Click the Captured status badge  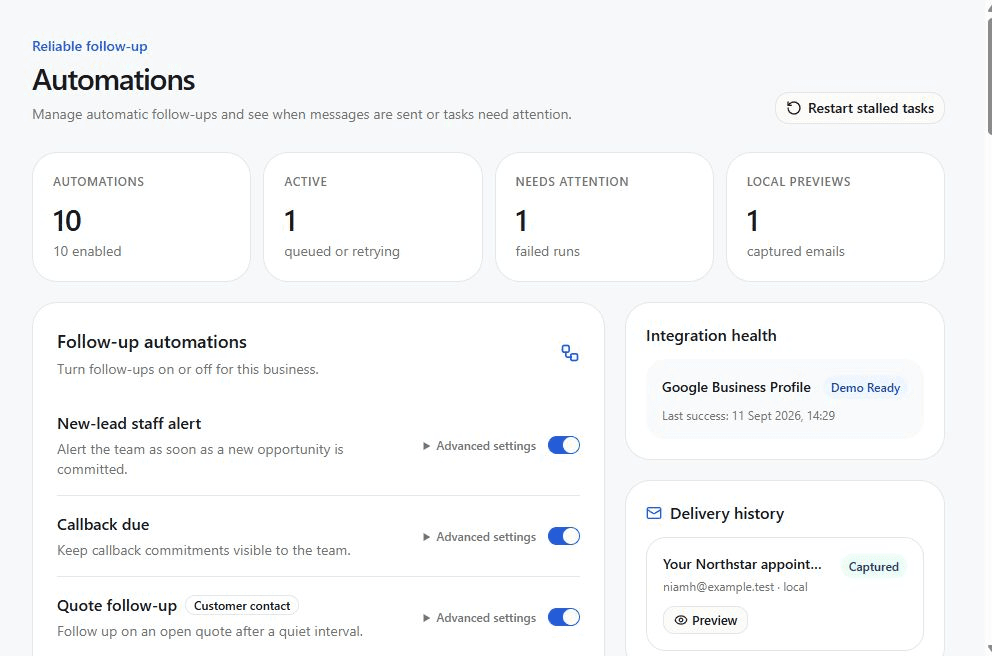[x=873, y=567]
